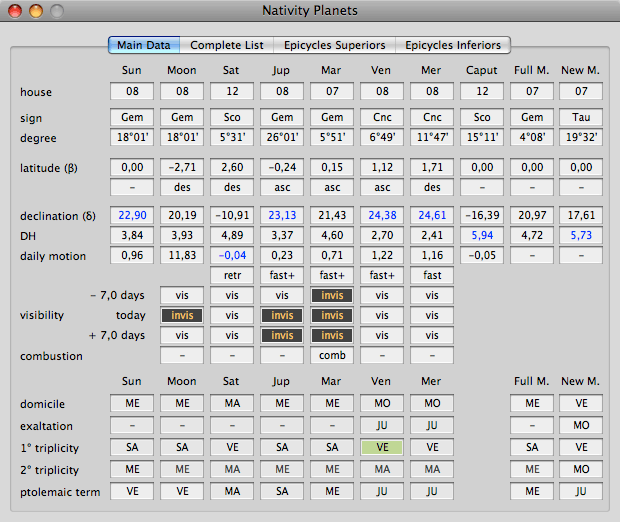Click Jupiter latitude value -0,24
This screenshot has height=522, width=620.
282,167
